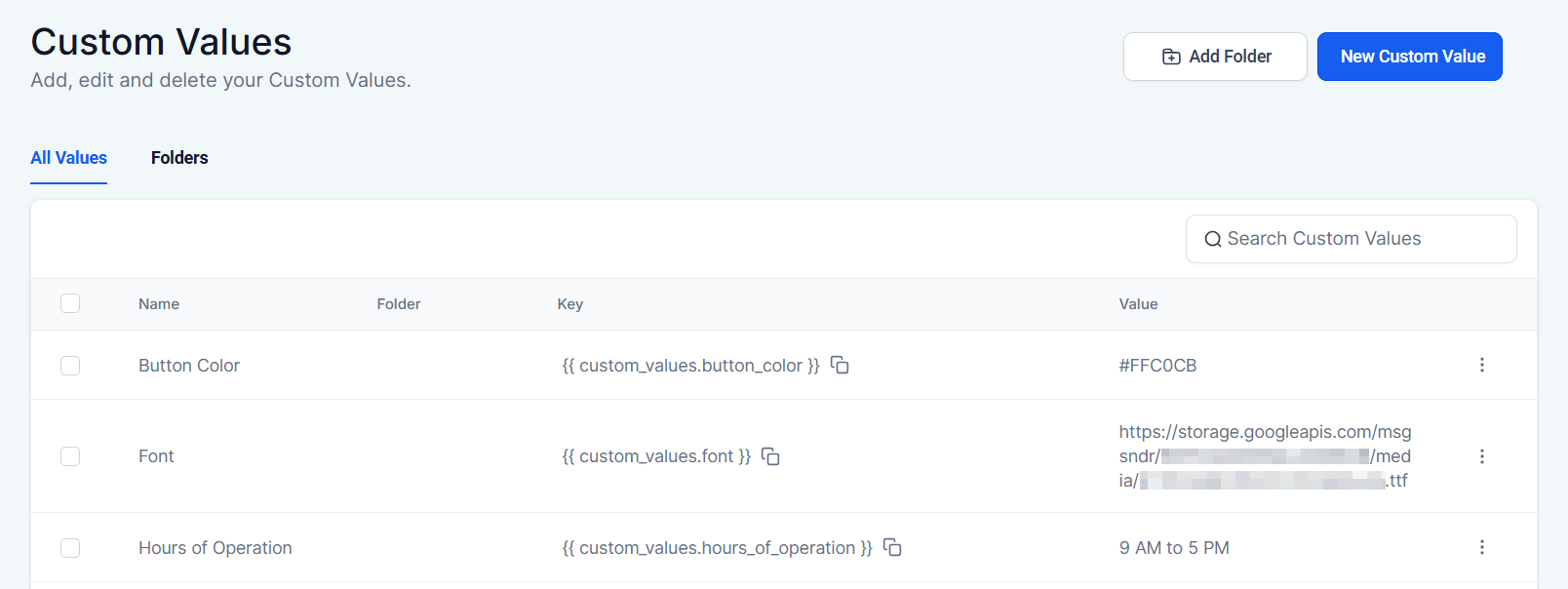The image size is (1568, 589).
Task: Tick the select-all checkbox in table header
Action: click(x=70, y=303)
